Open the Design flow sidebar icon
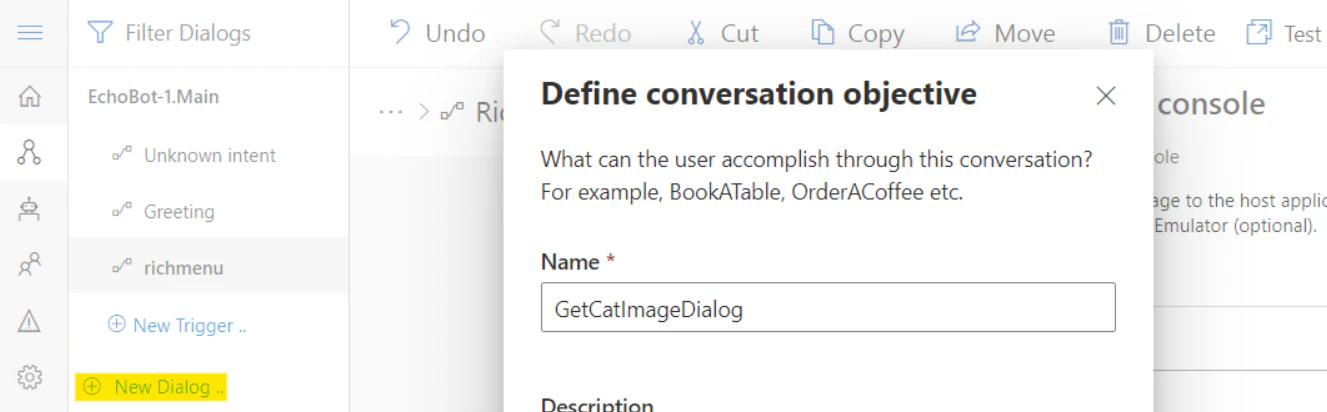1327x412 pixels. coord(31,153)
